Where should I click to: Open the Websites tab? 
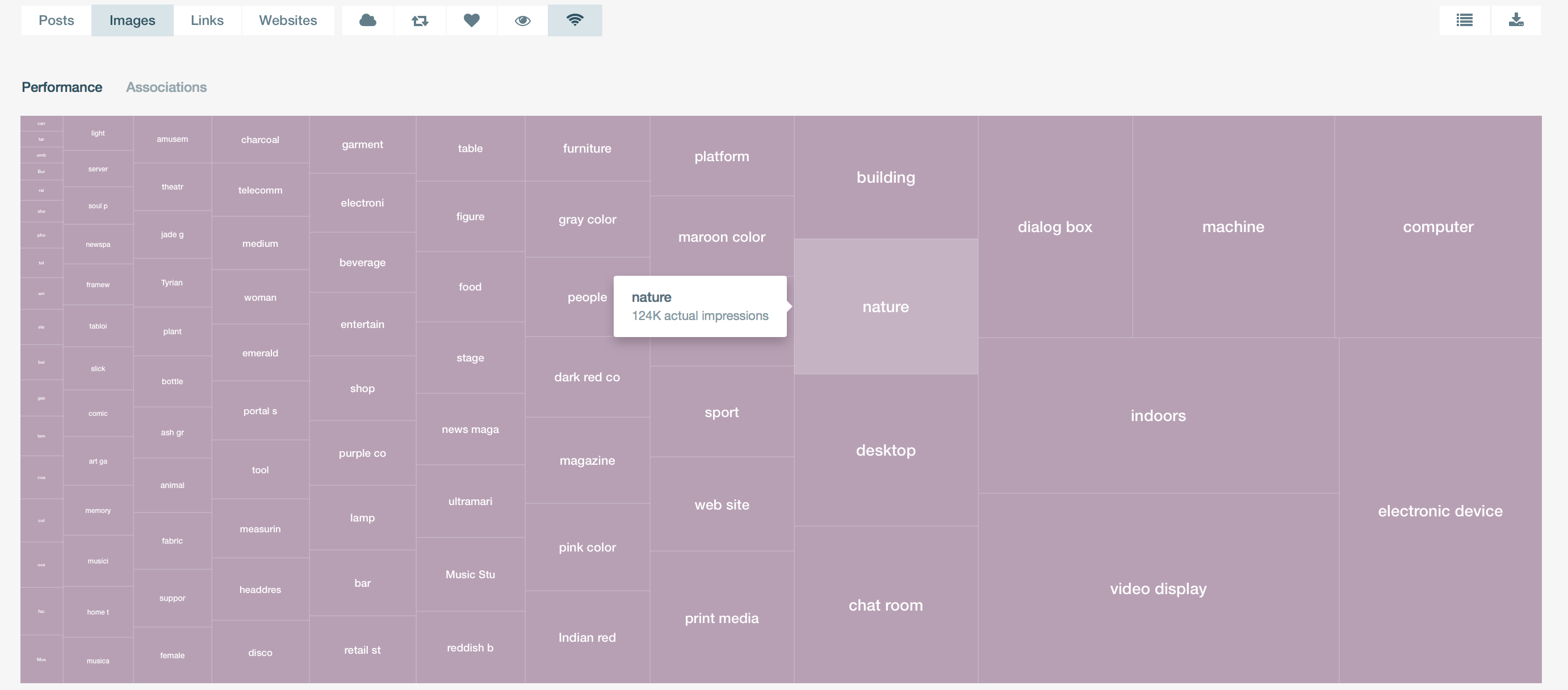pyautogui.click(x=288, y=20)
